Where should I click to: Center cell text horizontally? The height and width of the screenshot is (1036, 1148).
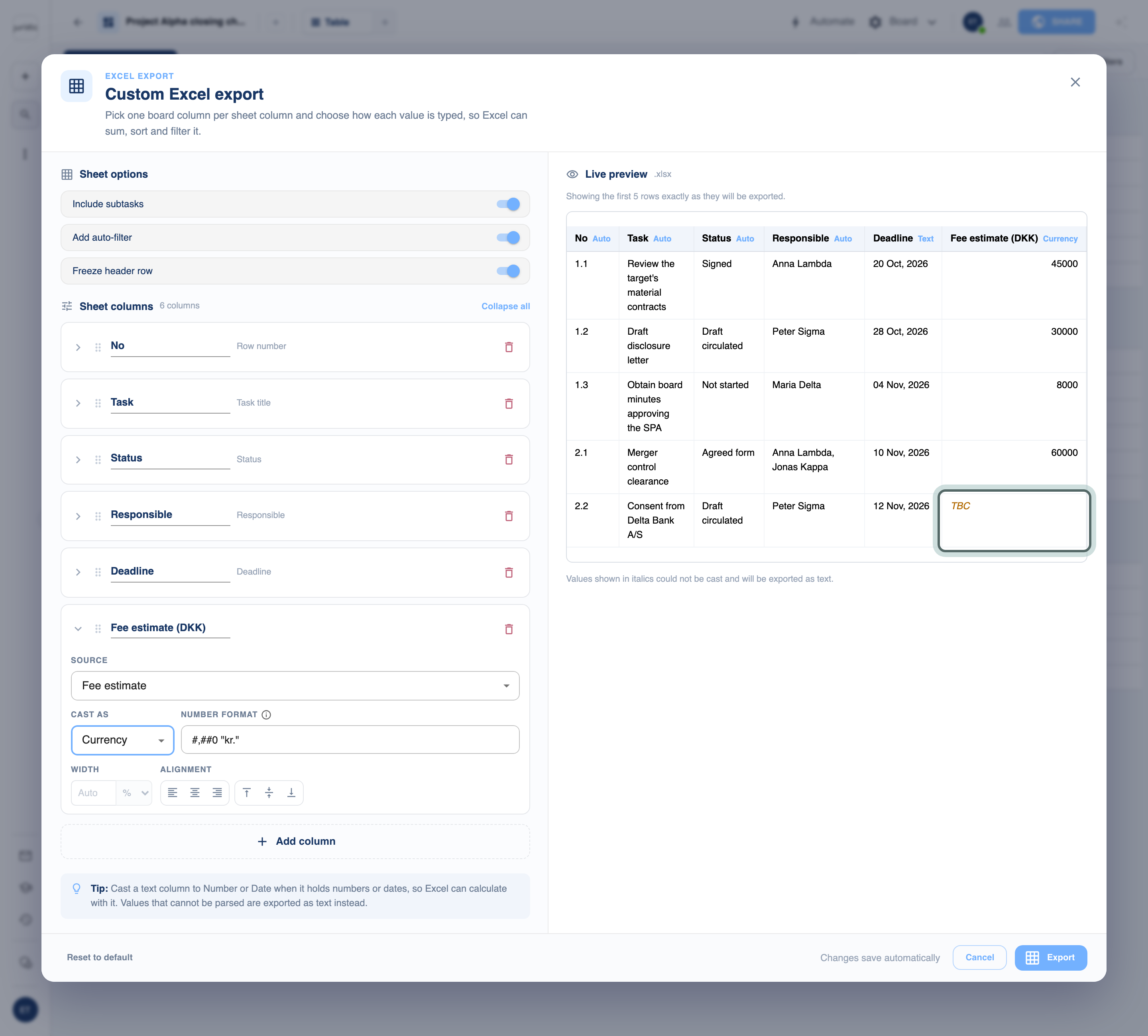[195, 793]
